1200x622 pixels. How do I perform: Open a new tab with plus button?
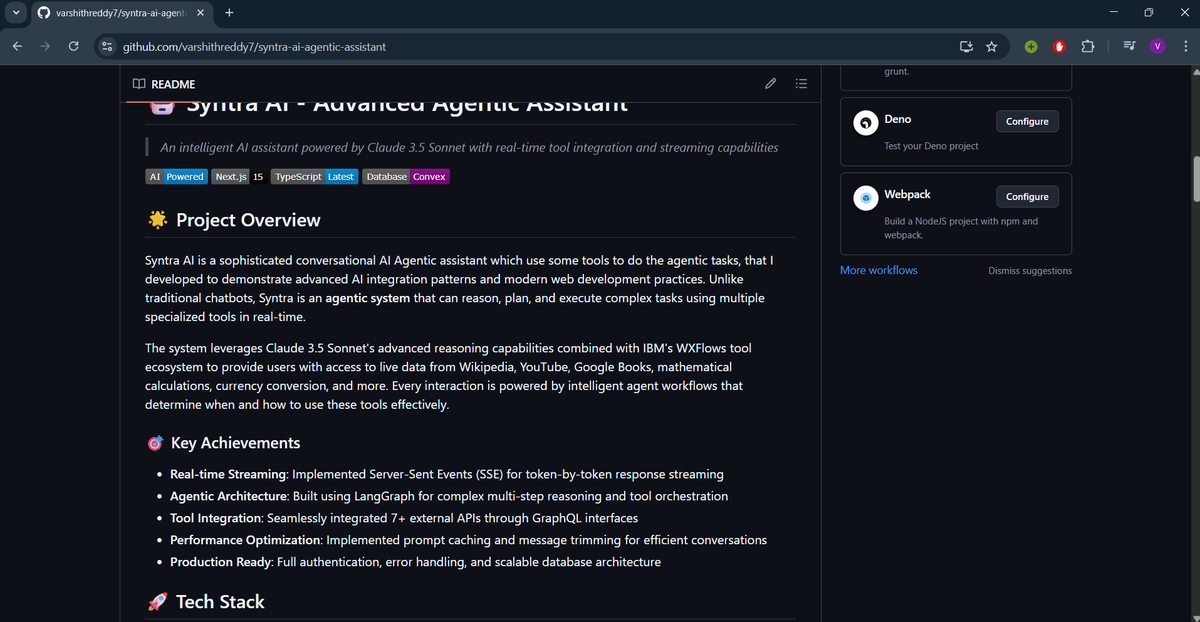(x=229, y=13)
